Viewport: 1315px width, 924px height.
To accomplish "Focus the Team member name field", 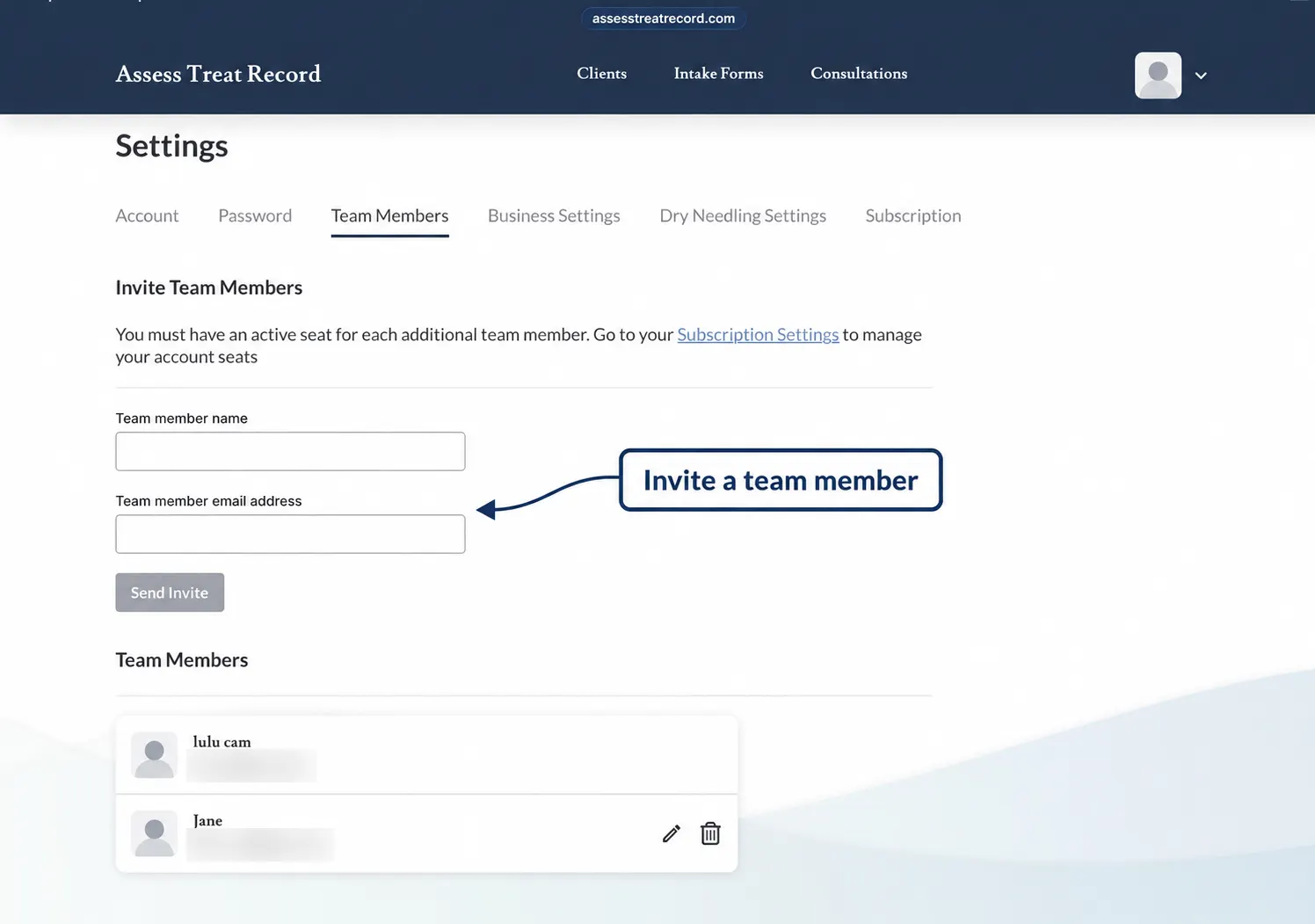I will pos(290,451).
